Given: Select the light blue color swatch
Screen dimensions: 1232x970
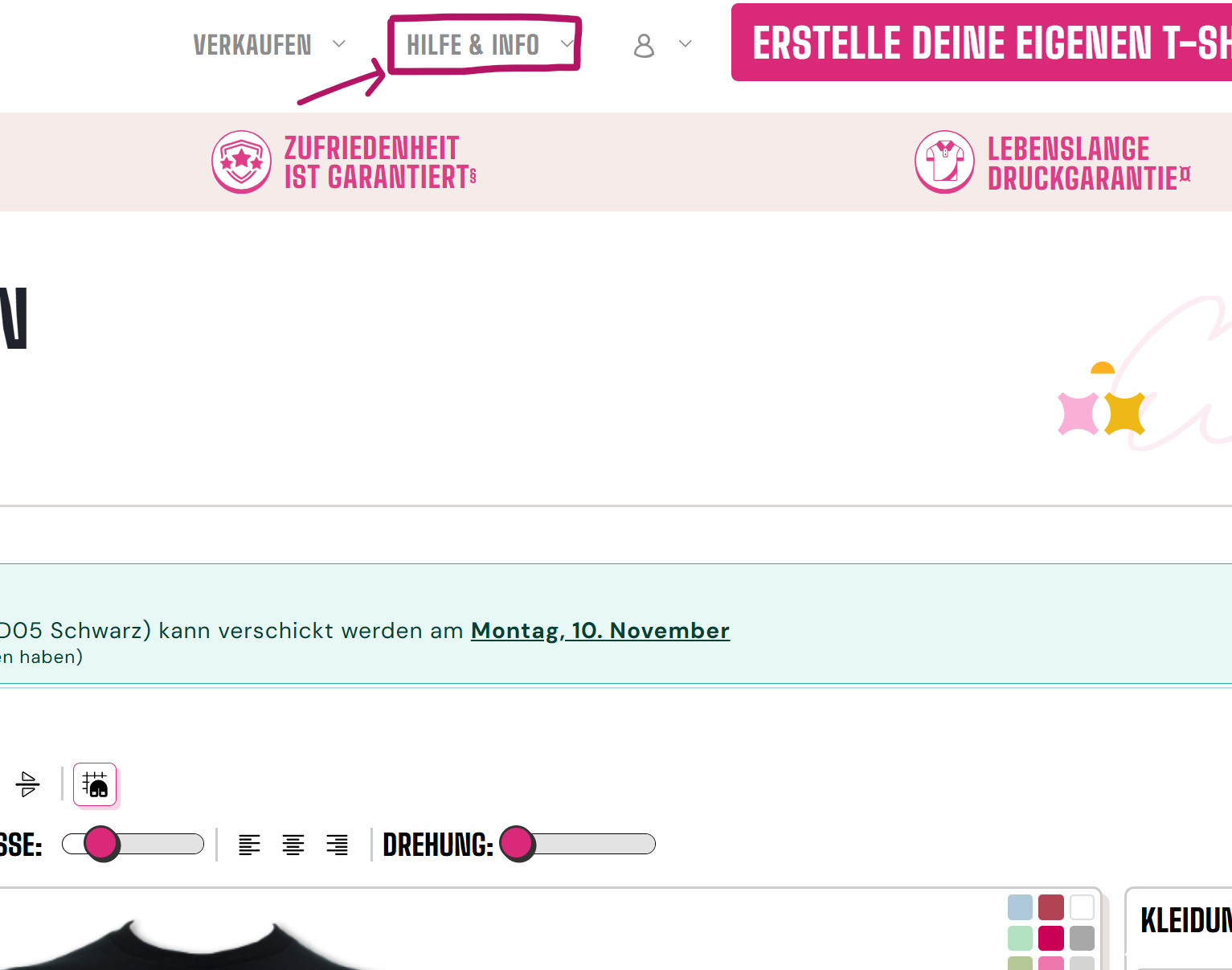Looking at the screenshot, I should pos(1020,907).
